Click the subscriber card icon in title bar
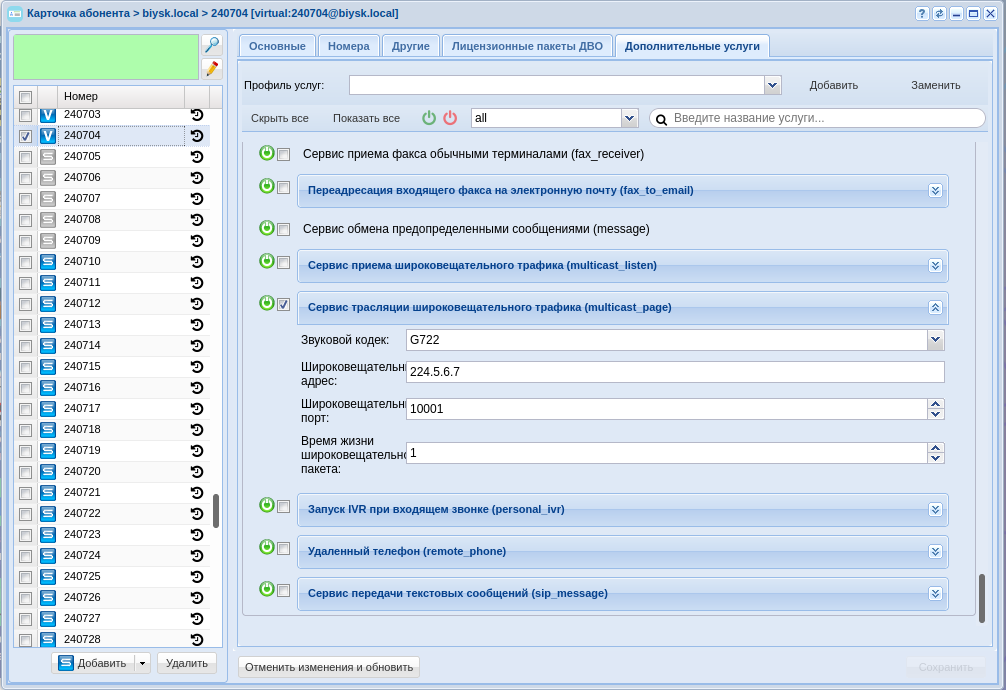Image resolution: width=1006 pixels, height=690 pixels. 14,13
